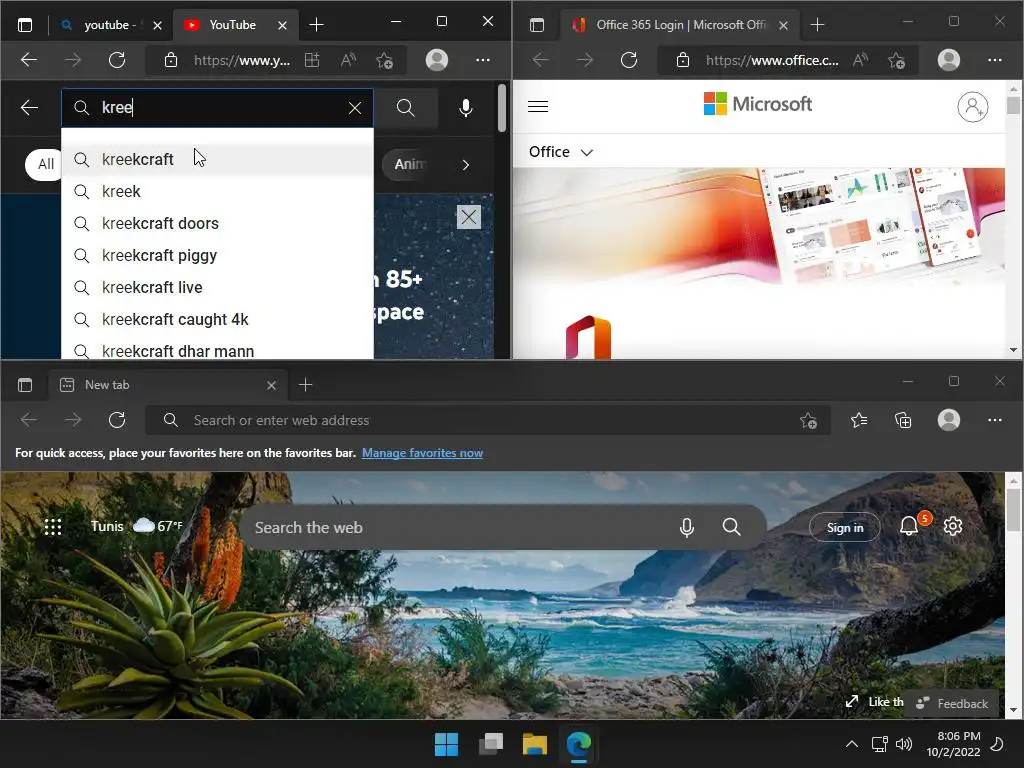Open Collections in New tab window

click(x=903, y=420)
